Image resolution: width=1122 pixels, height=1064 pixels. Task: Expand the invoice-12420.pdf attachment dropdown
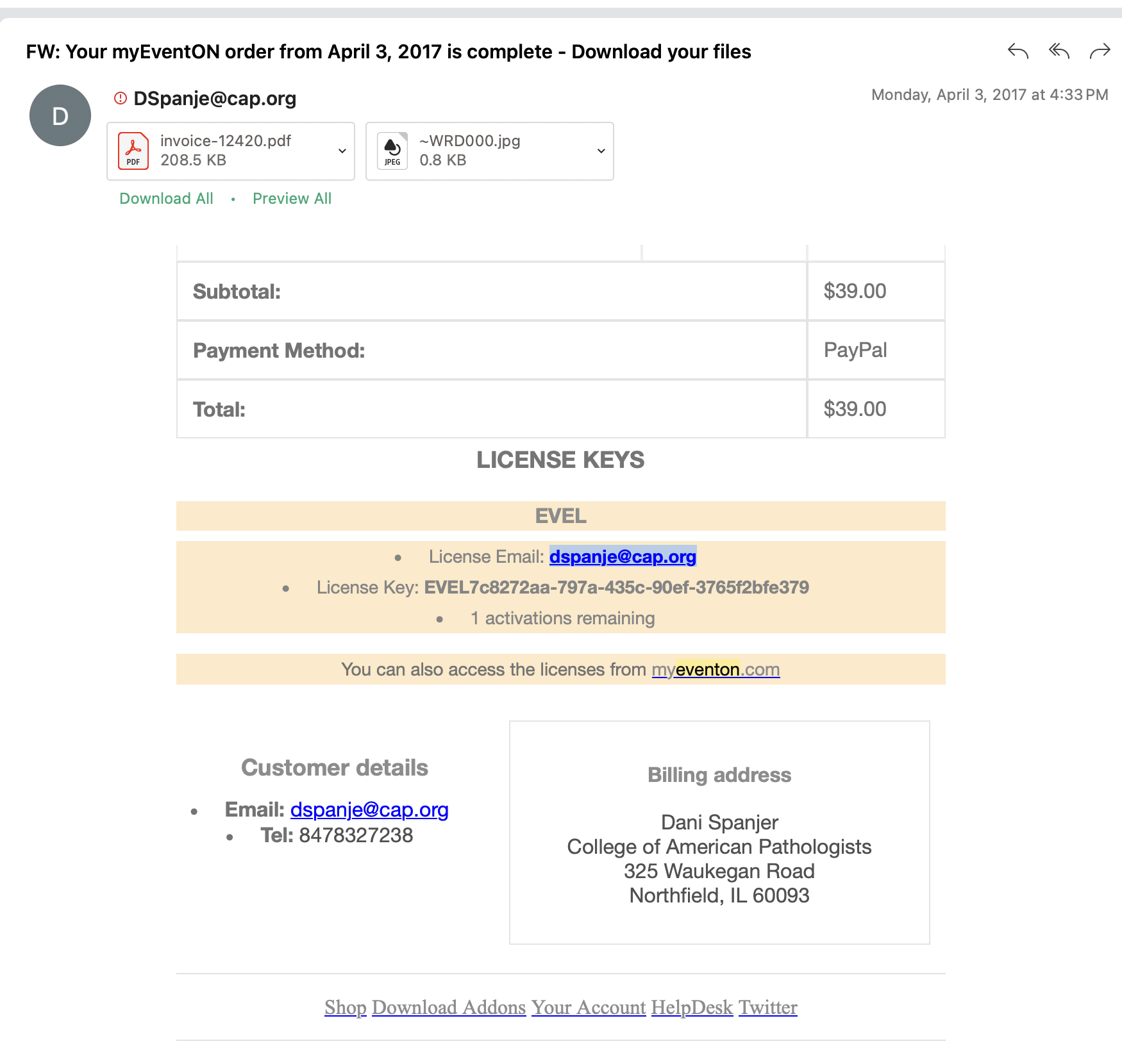(x=342, y=151)
